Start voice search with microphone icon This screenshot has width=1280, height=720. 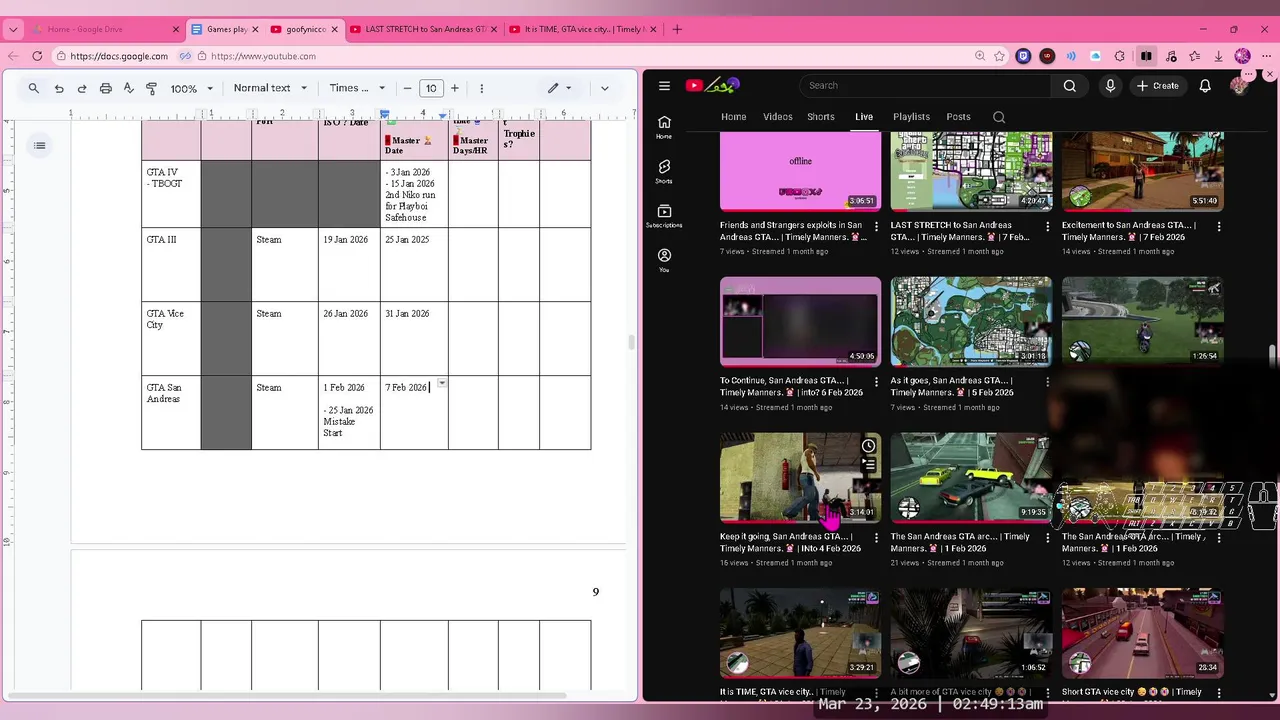pyautogui.click(x=1110, y=86)
